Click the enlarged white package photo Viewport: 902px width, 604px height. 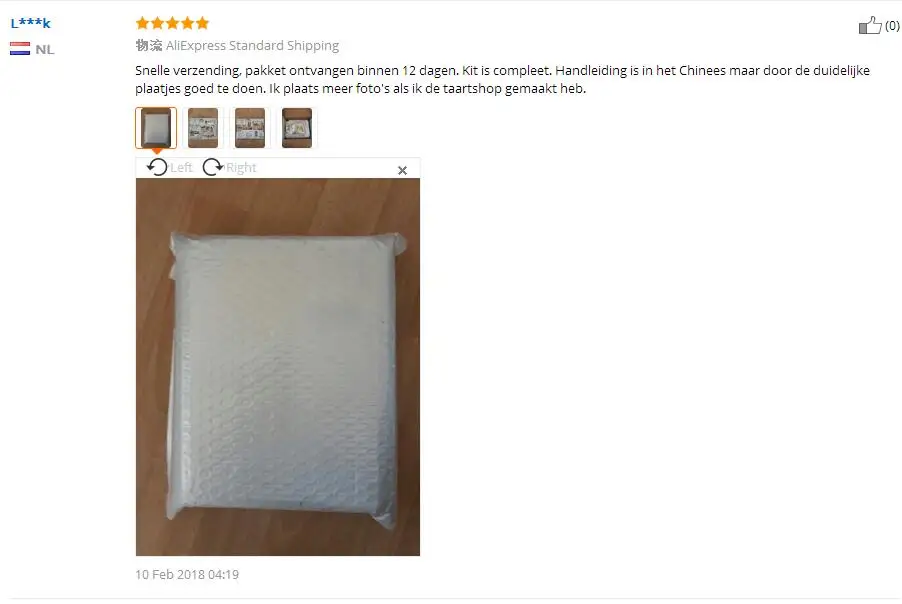point(278,367)
